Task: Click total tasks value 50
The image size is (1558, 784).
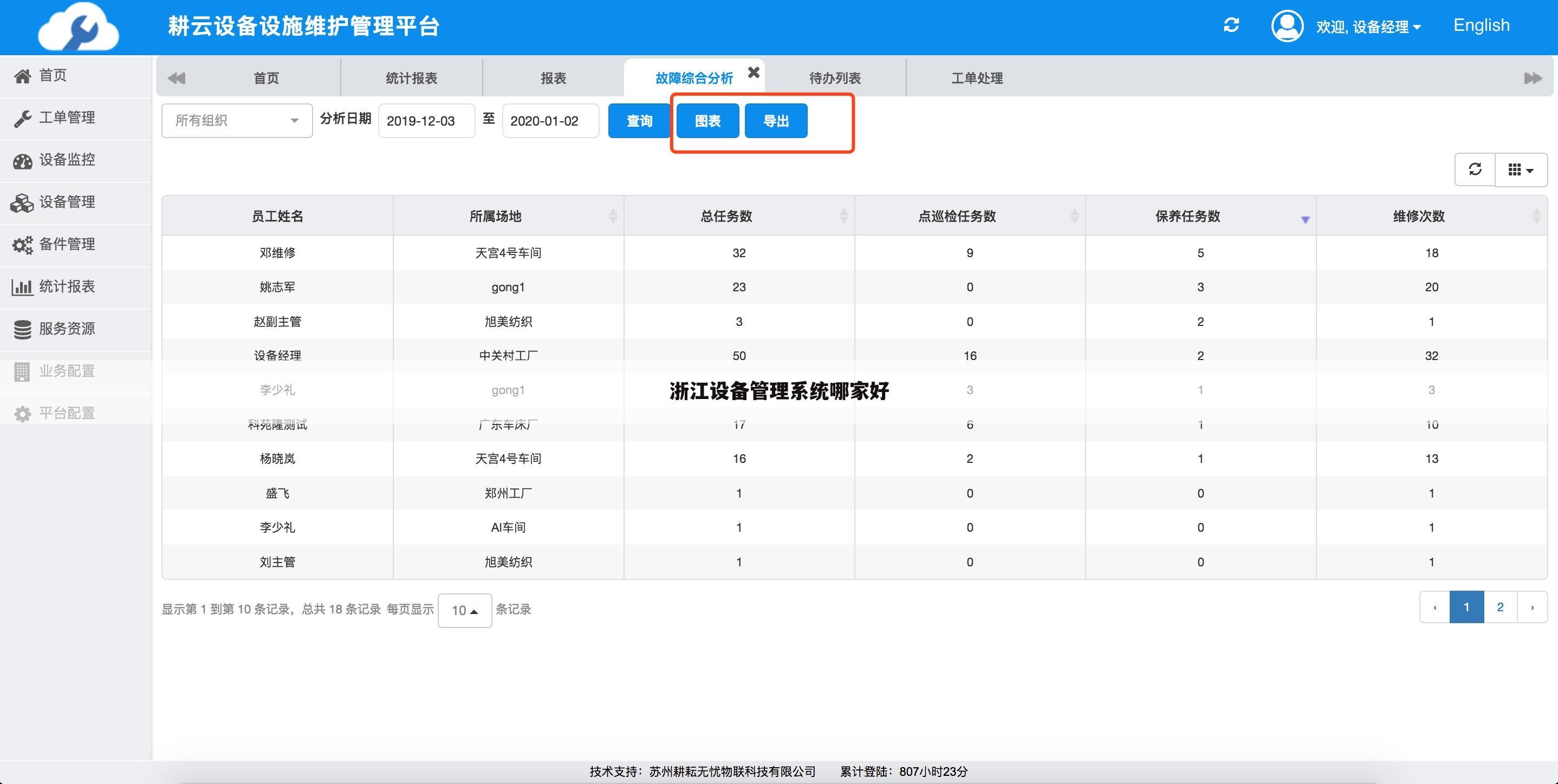Action: tap(739, 355)
